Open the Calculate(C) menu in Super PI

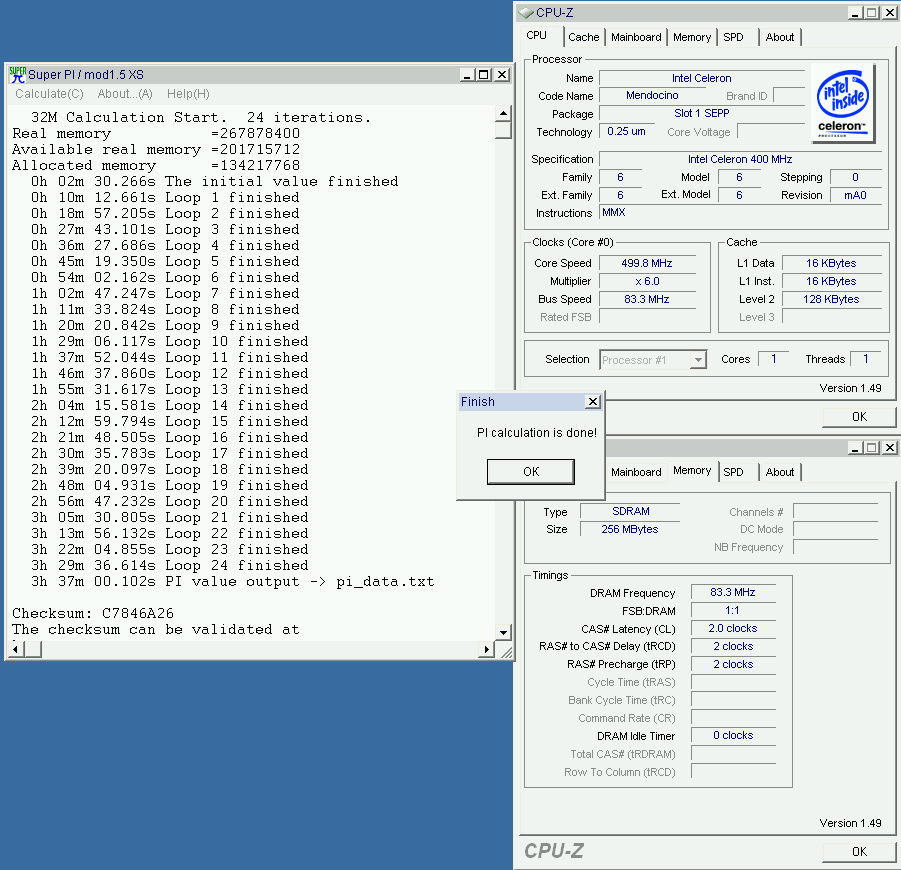click(49, 94)
